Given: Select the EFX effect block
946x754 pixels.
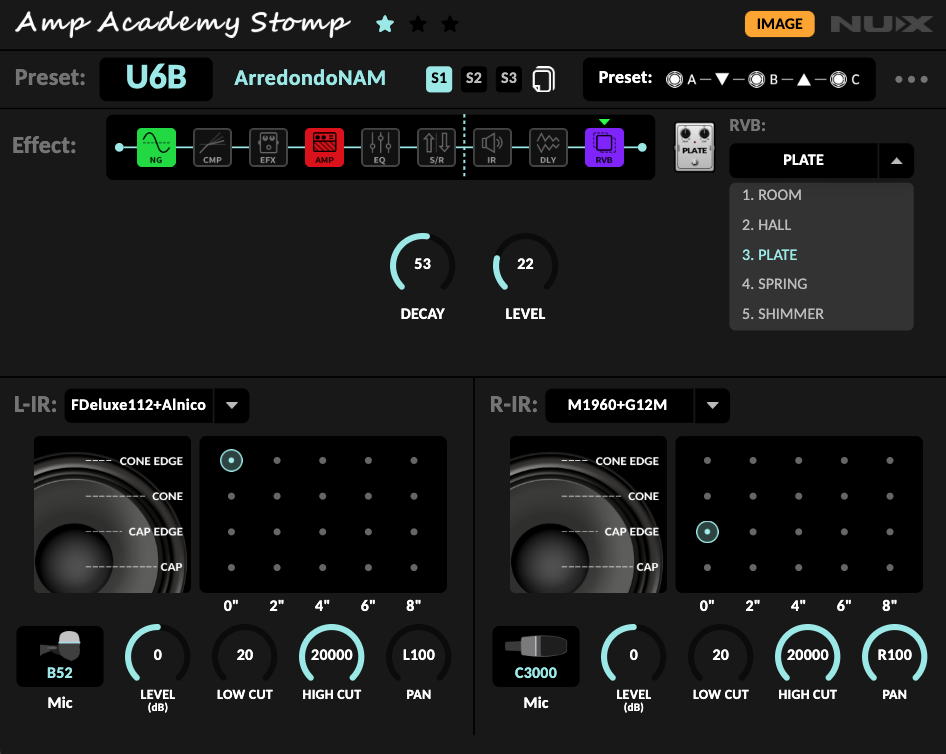Looking at the screenshot, I should tap(268, 147).
